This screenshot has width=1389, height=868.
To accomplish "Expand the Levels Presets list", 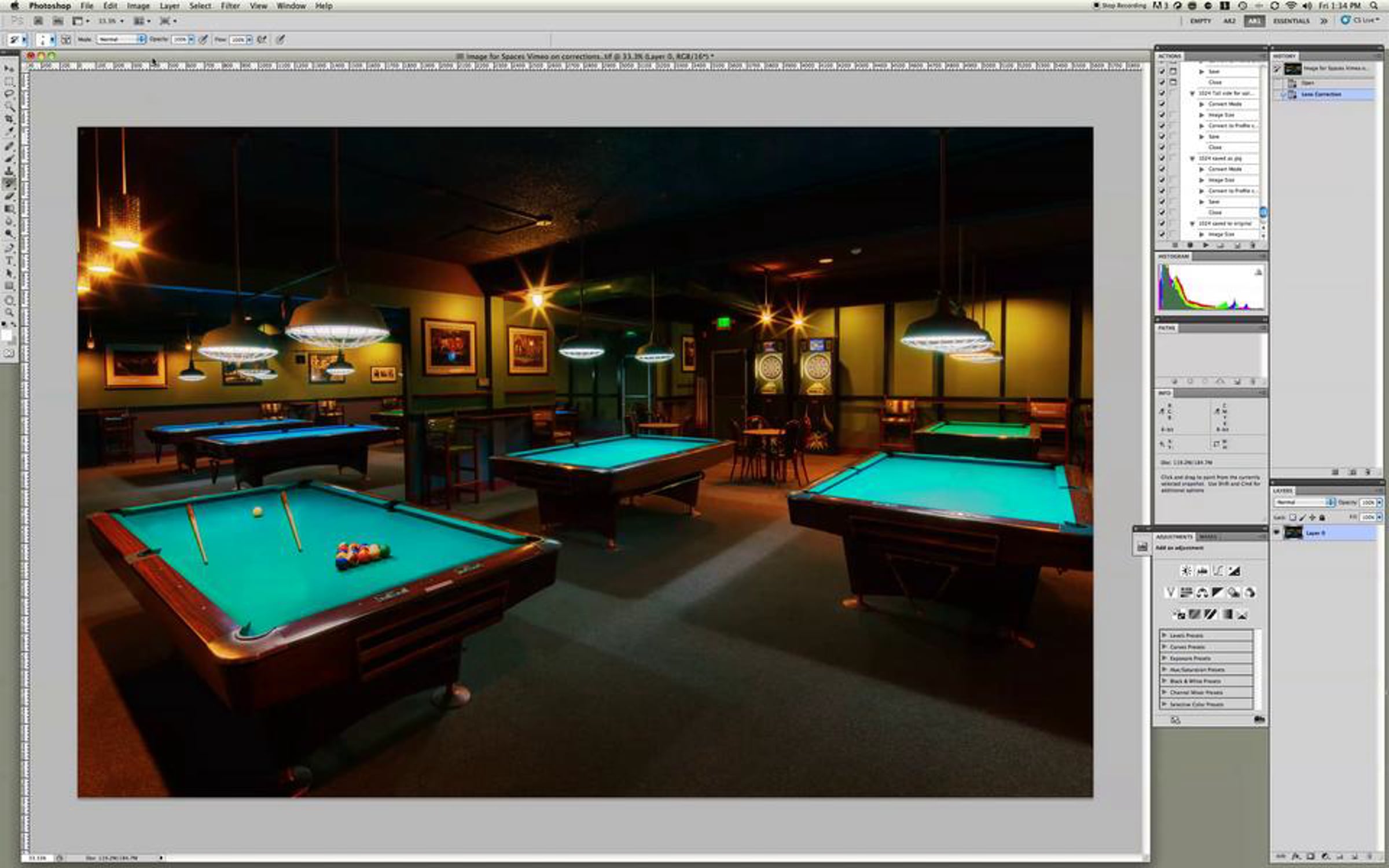I will tap(1164, 635).
